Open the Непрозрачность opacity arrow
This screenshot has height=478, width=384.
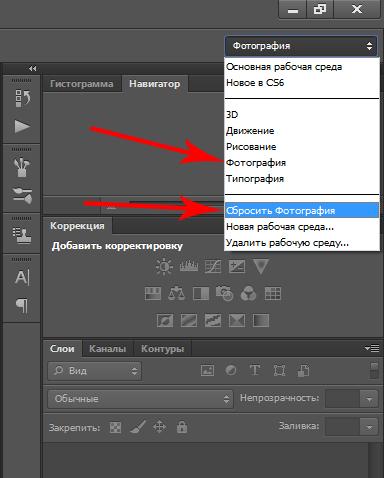(x=369, y=399)
